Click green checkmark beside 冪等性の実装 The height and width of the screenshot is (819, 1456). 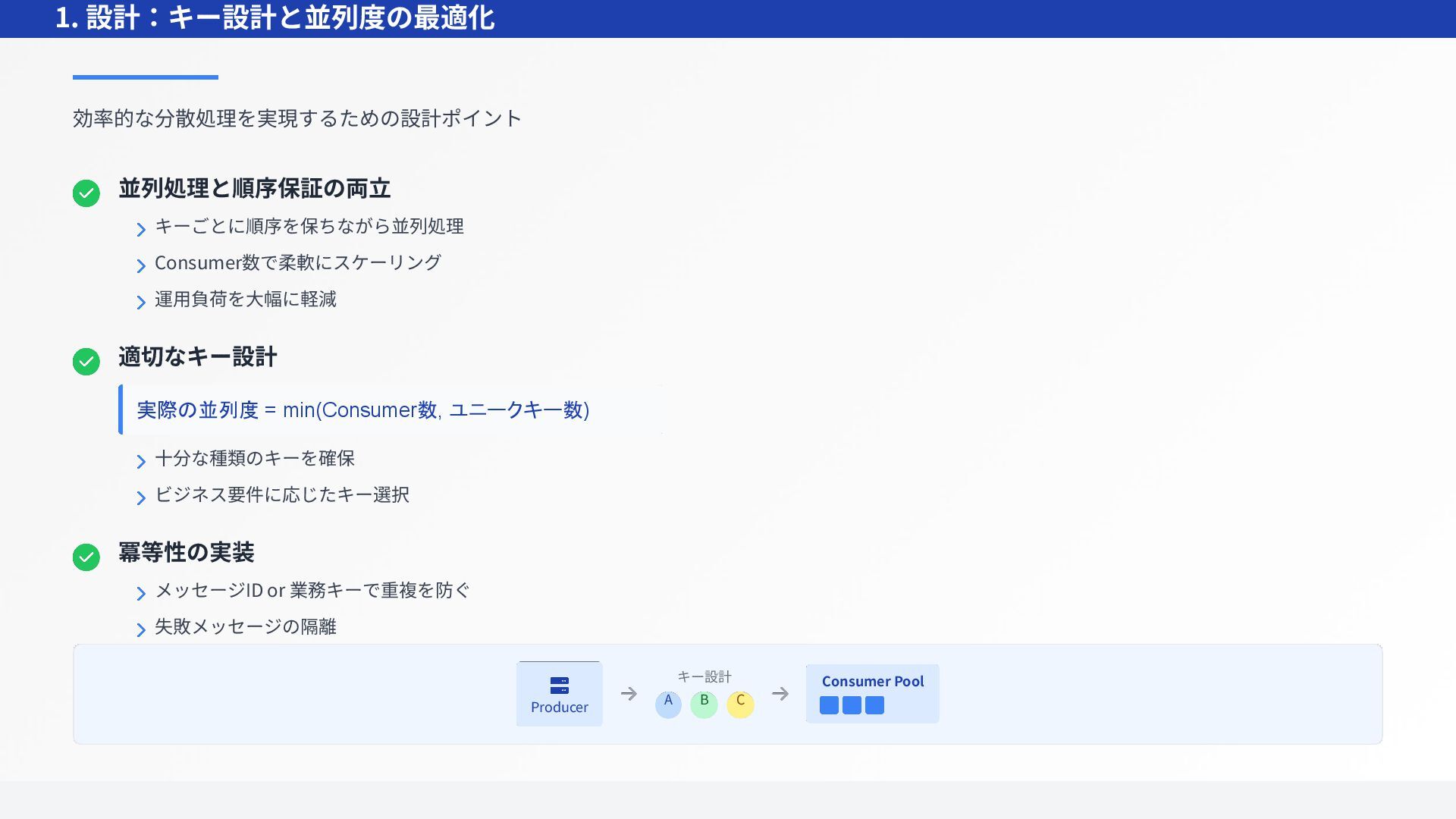coord(86,557)
